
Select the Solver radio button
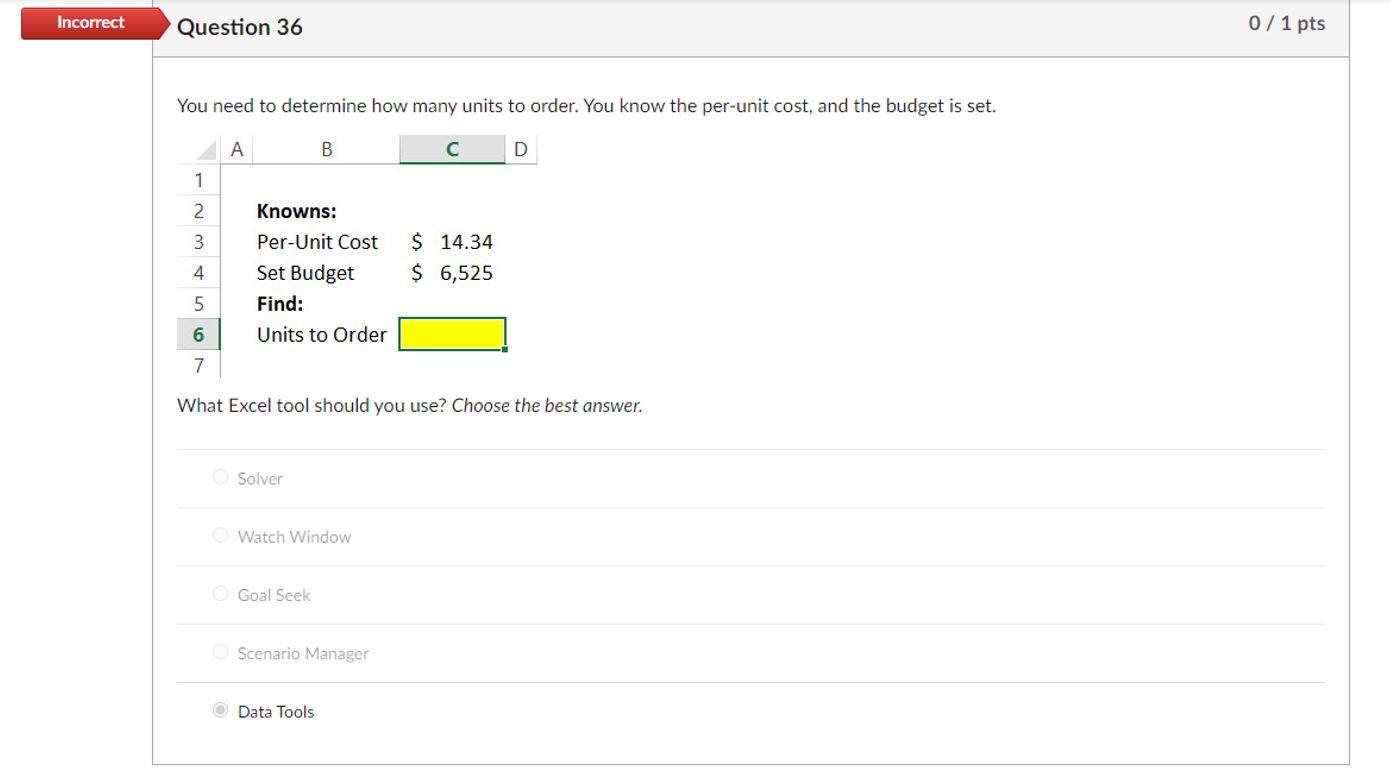point(220,477)
